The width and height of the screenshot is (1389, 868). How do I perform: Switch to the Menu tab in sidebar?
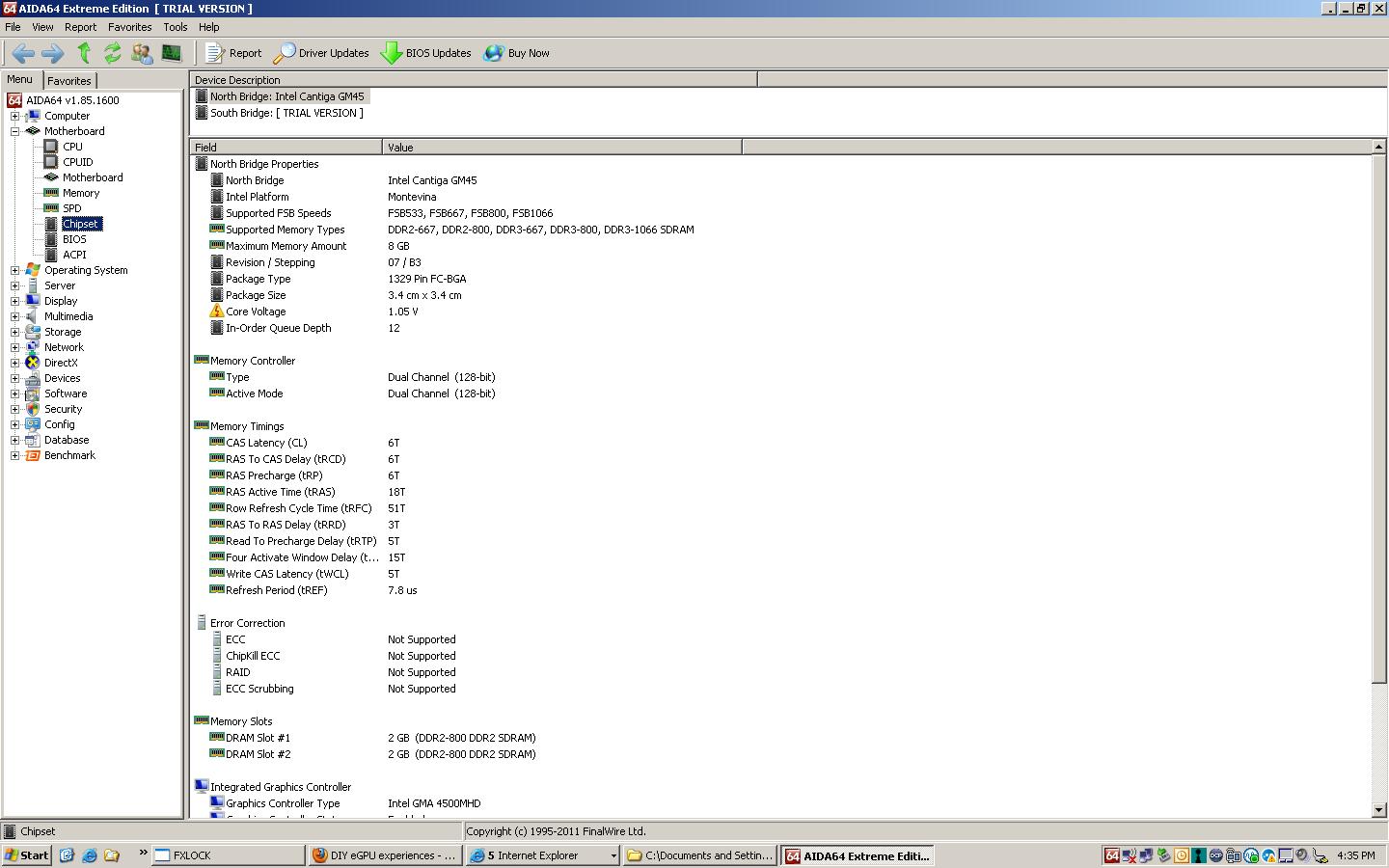click(19, 80)
